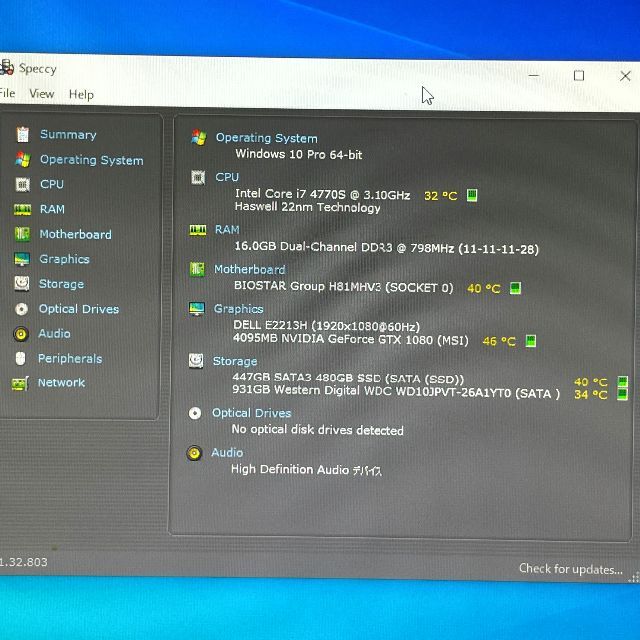The height and width of the screenshot is (640, 640).
Task: Open the Help menu
Action: (81, 94)
